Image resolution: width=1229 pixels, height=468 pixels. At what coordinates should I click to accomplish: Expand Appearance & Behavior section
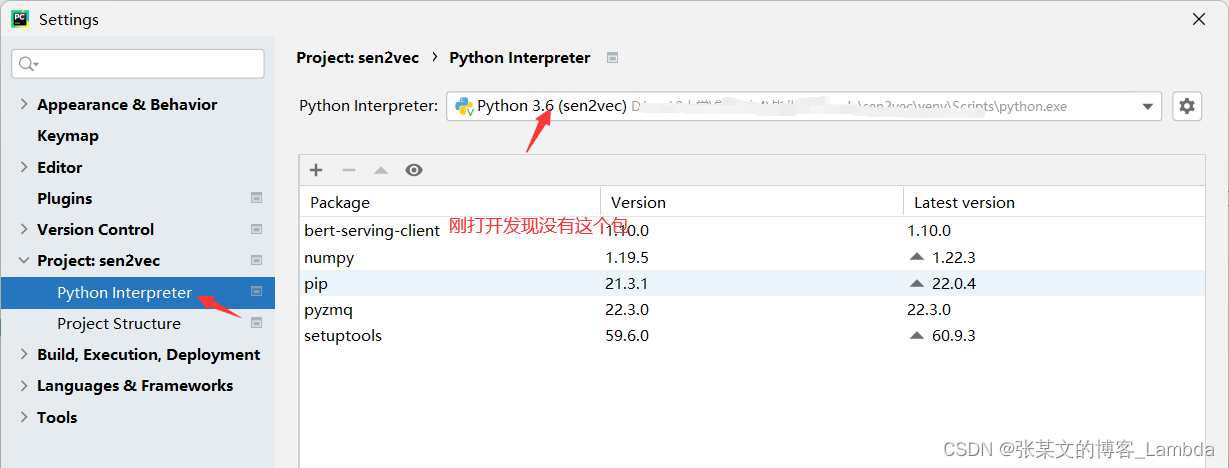24,104
